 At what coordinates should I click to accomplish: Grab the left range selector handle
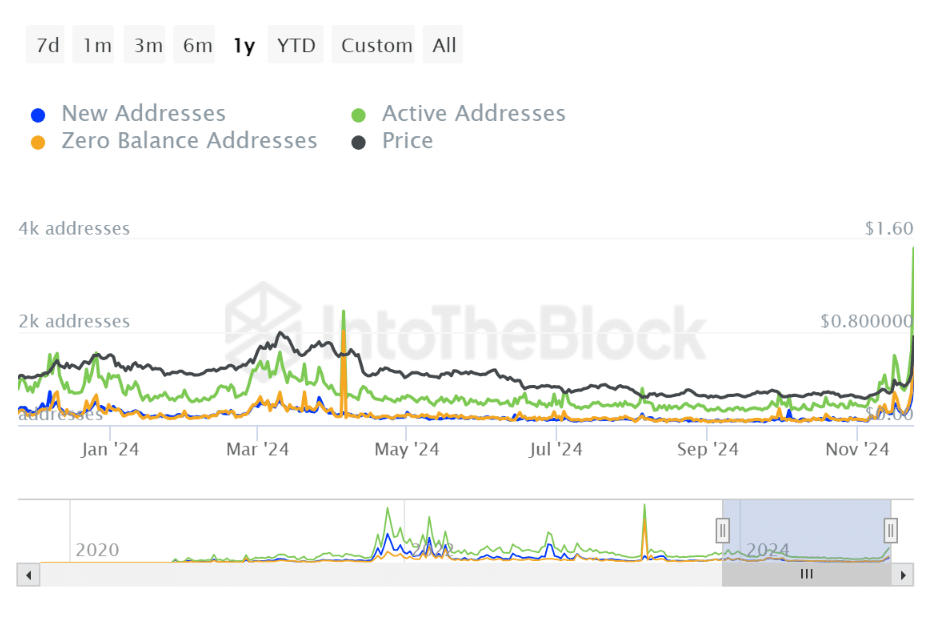click(x=723, y=530)
